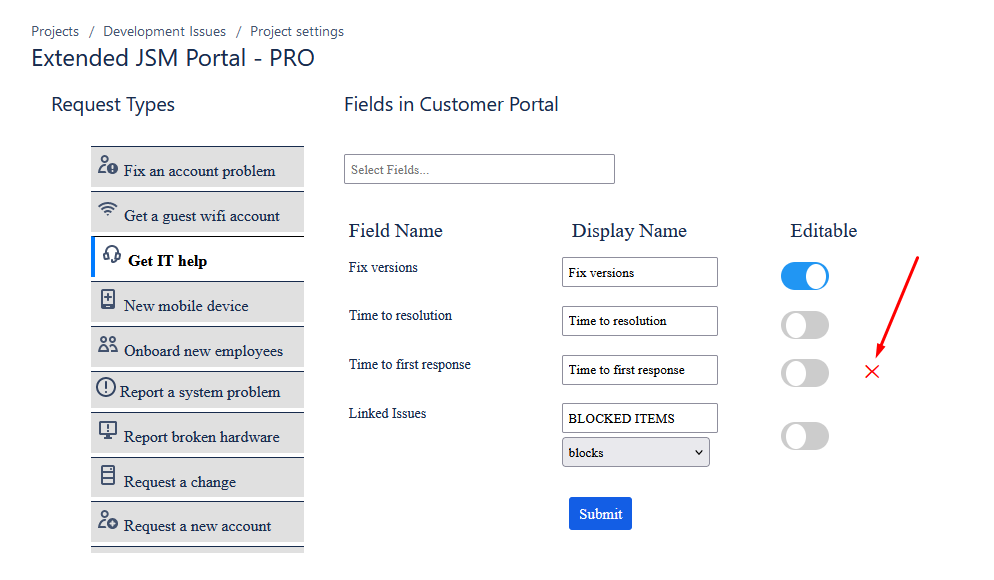This screenshot has width=994, height=580.
Task: Disable Editable toggle for Fix versions
Action: pos(805,276)
